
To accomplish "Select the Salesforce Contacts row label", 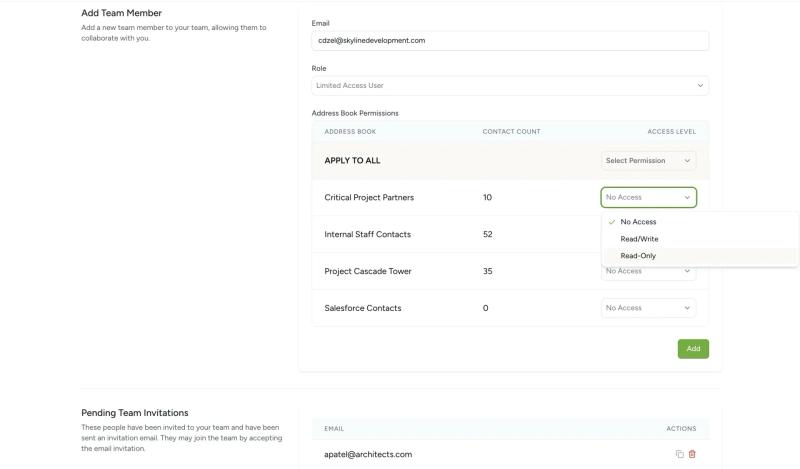I will [363, 308].
